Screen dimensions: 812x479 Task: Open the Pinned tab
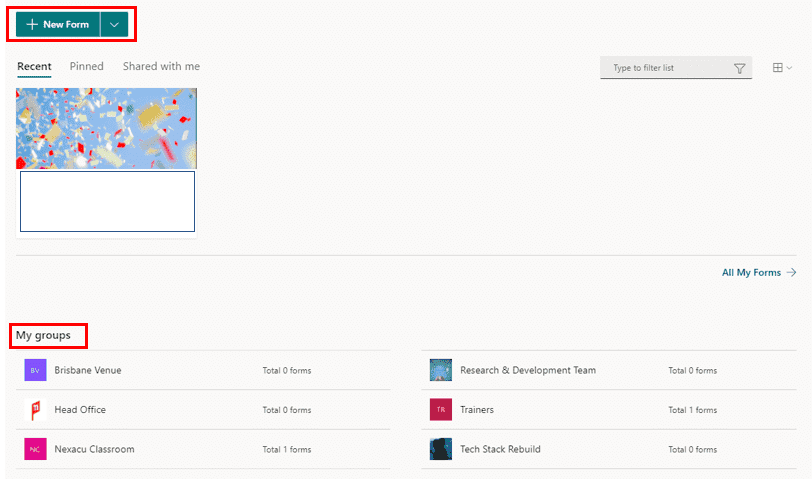87,67
